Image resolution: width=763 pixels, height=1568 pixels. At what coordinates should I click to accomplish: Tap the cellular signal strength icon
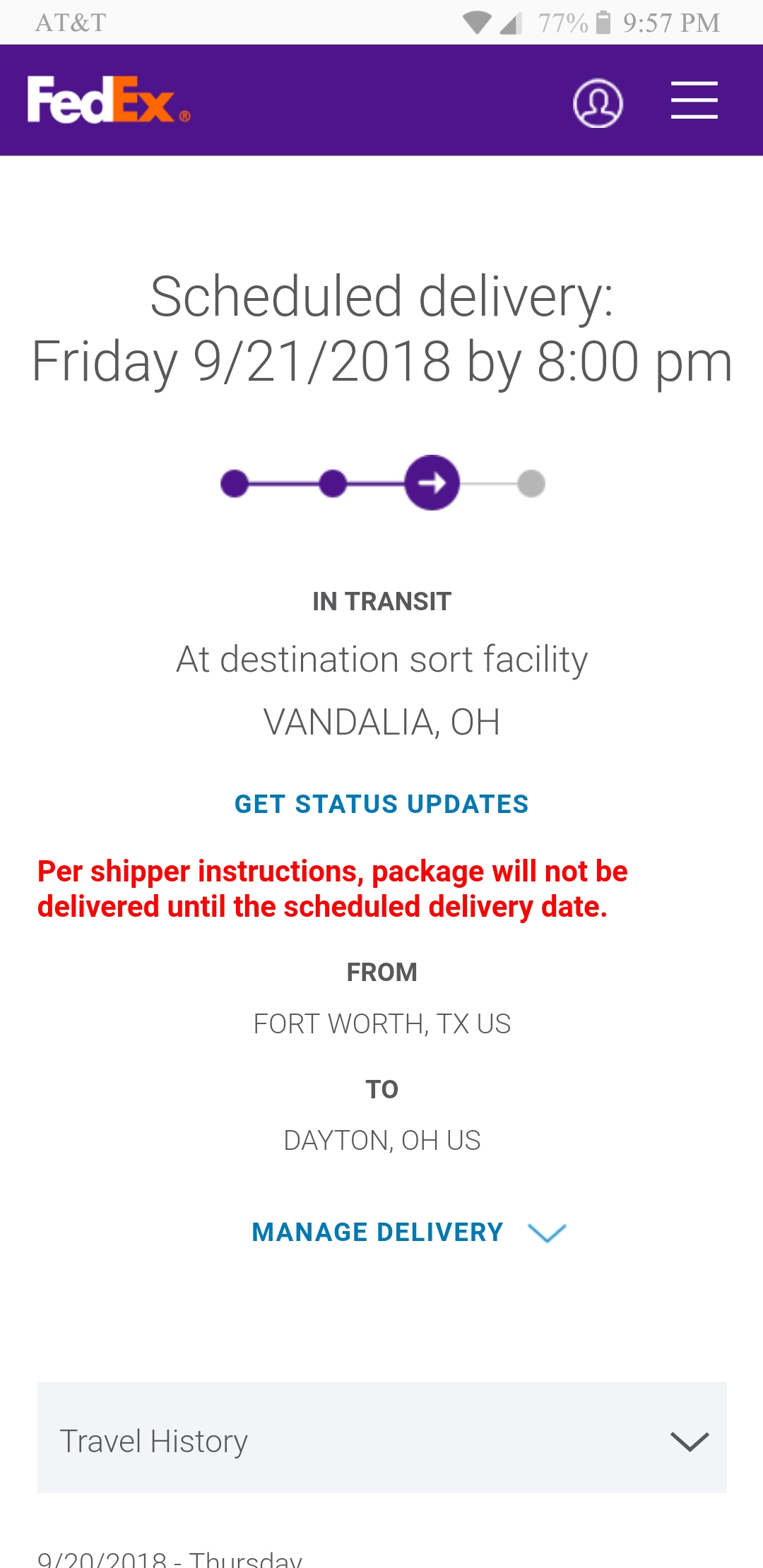tap(510, 24)
